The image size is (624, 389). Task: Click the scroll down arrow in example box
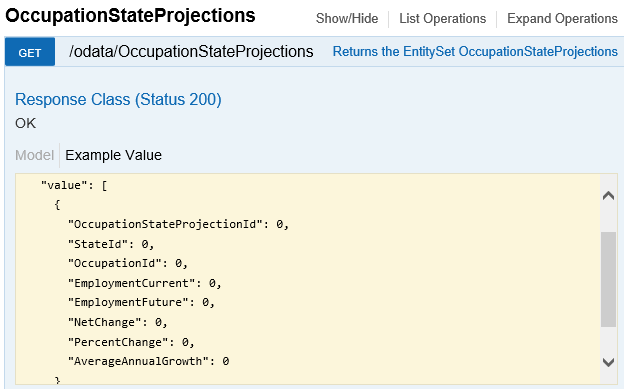608,362
